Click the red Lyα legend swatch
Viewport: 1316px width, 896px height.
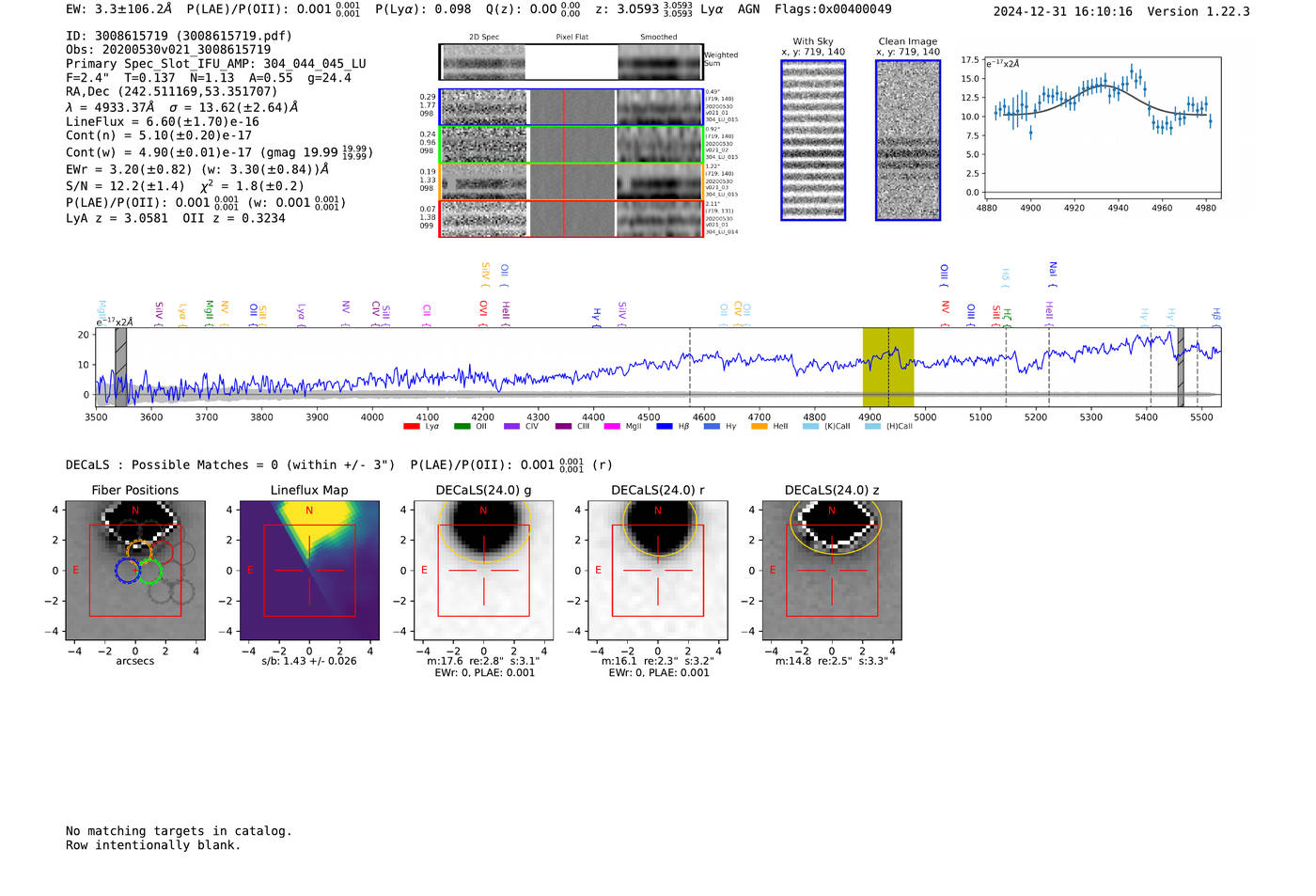click(x=411, y=427)
